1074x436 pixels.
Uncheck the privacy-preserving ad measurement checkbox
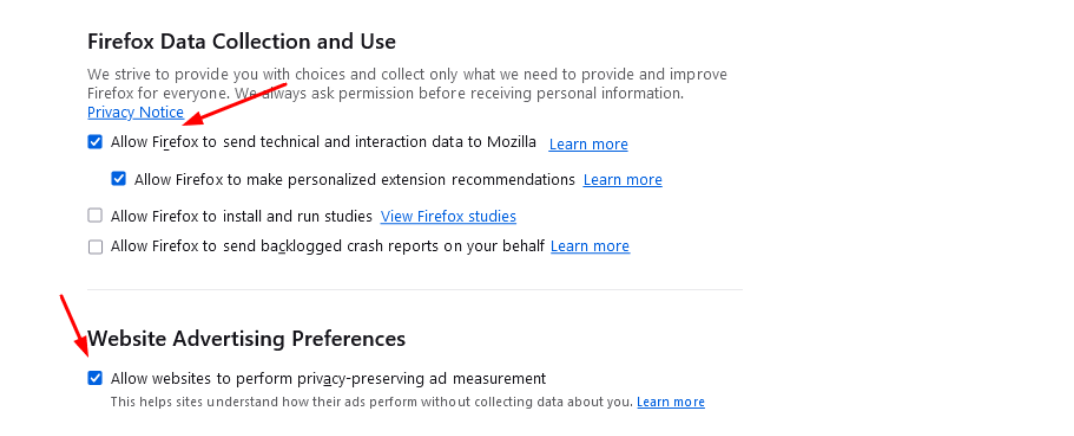pyautogui.click(x=95, y=378)
